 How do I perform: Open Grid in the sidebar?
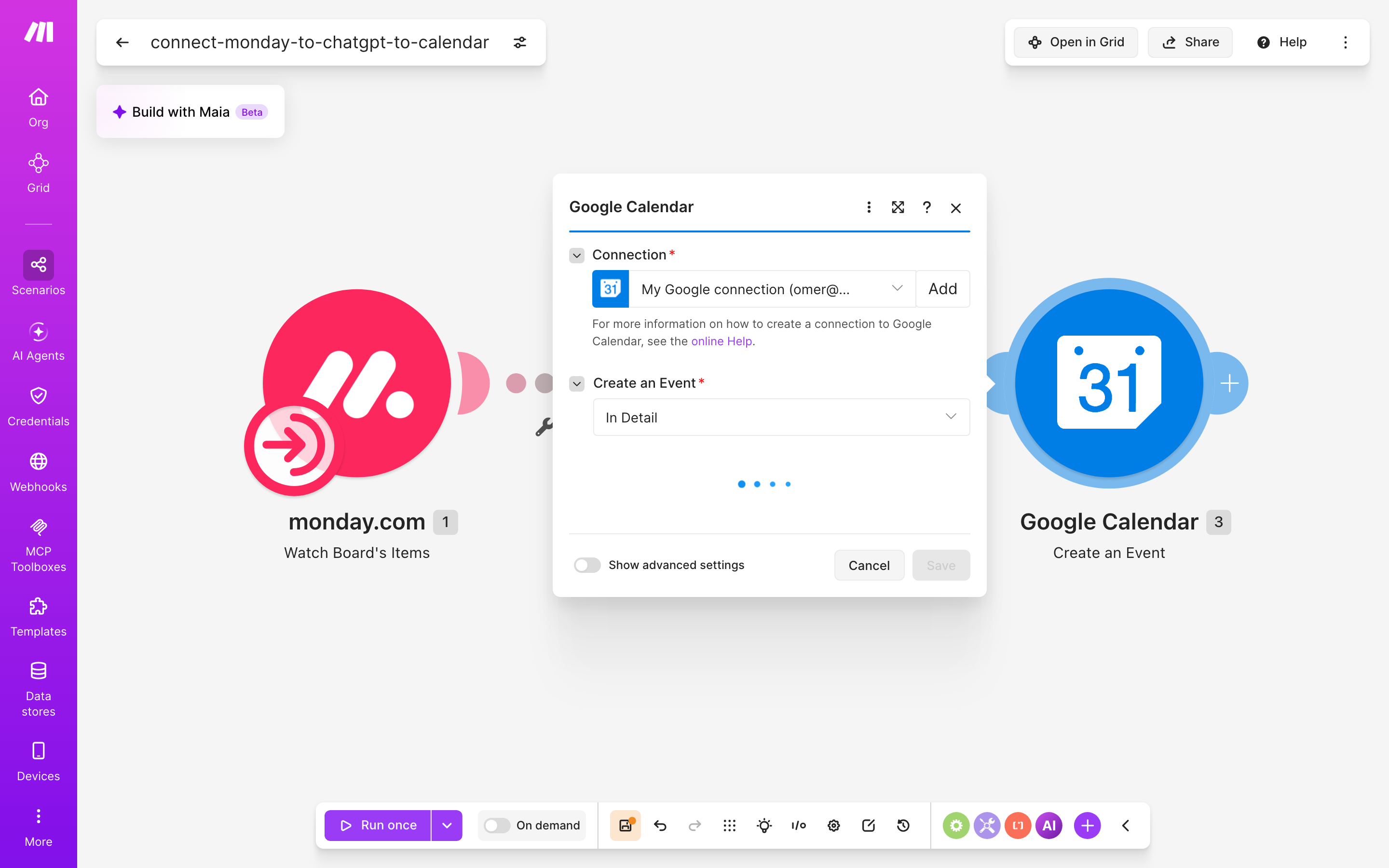coord(39,173)
